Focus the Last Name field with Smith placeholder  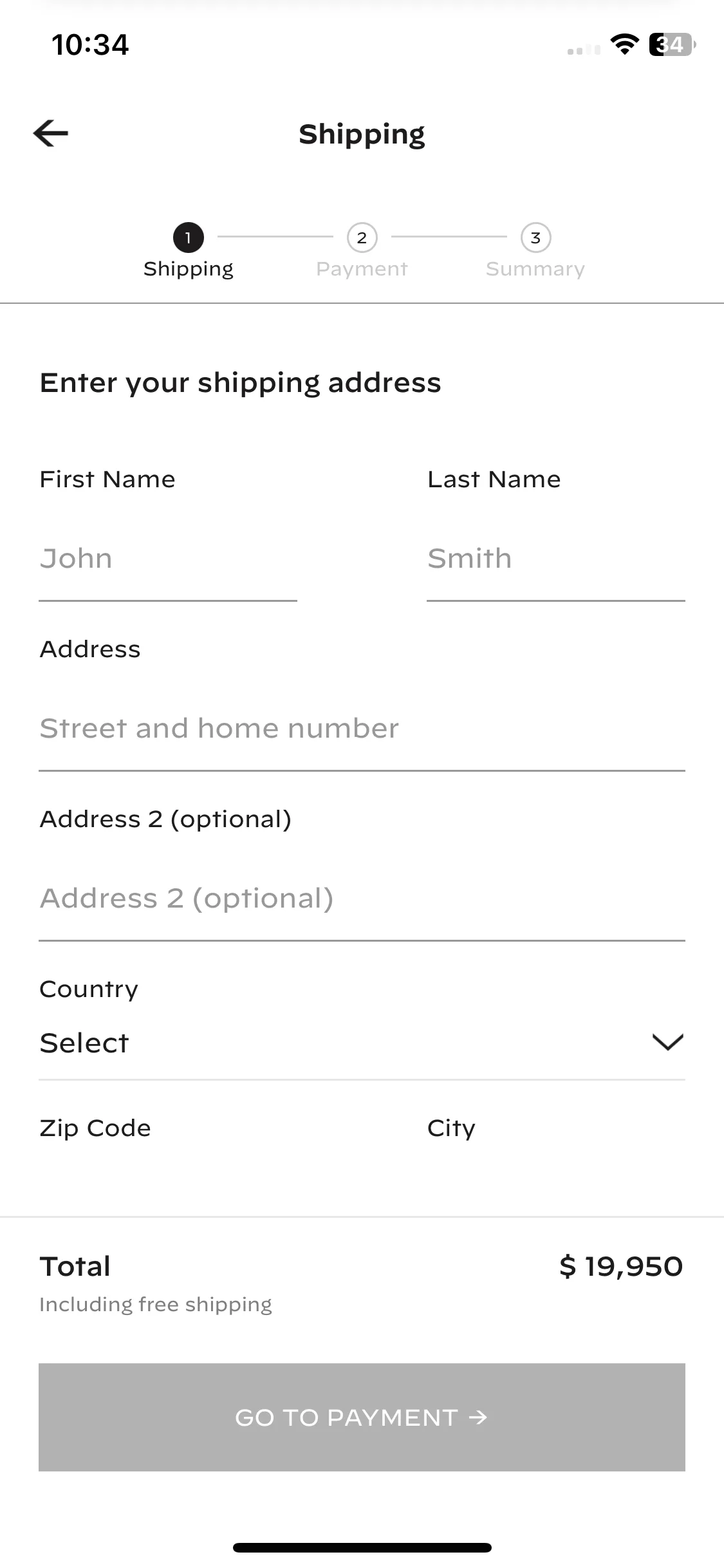click(556, 559)
